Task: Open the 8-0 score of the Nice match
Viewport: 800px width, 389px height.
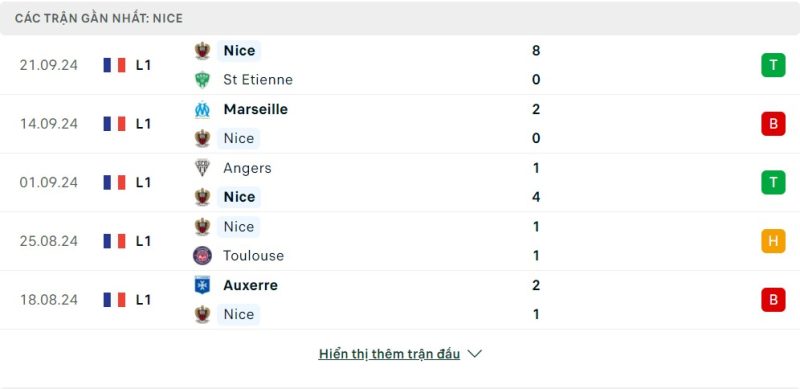Action: 536,65
